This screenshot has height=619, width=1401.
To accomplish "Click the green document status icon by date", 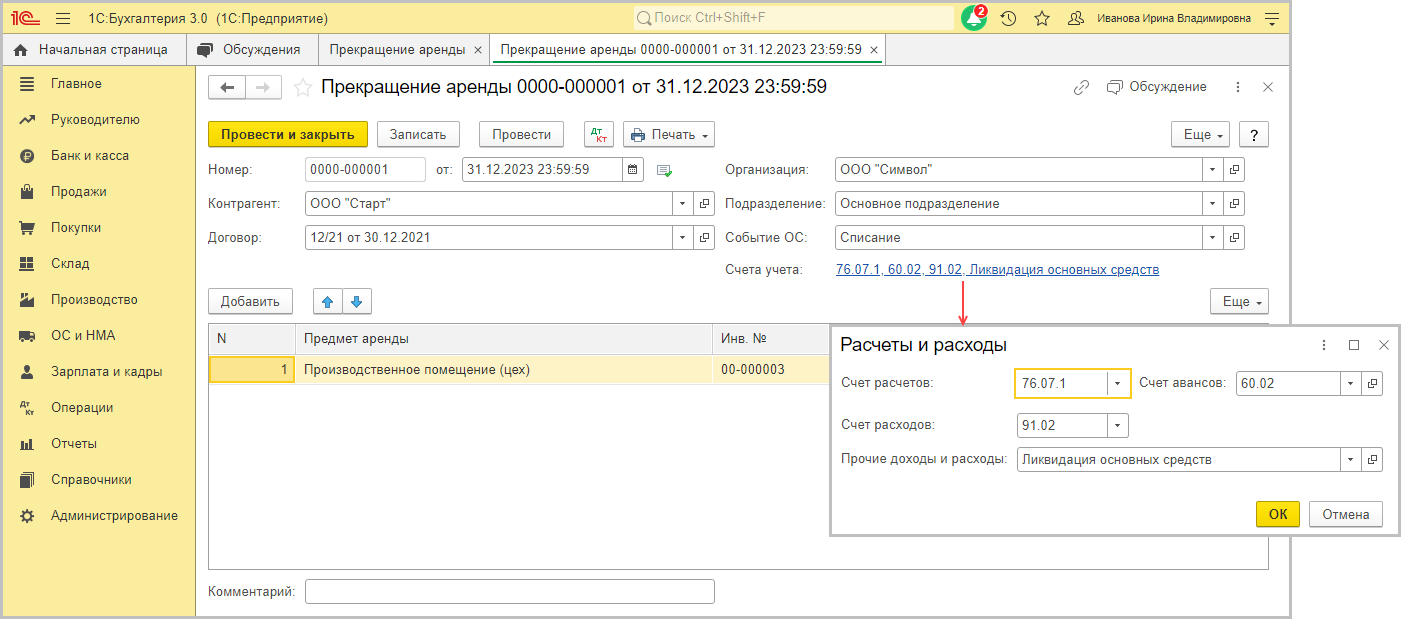I will coord(664,170).
